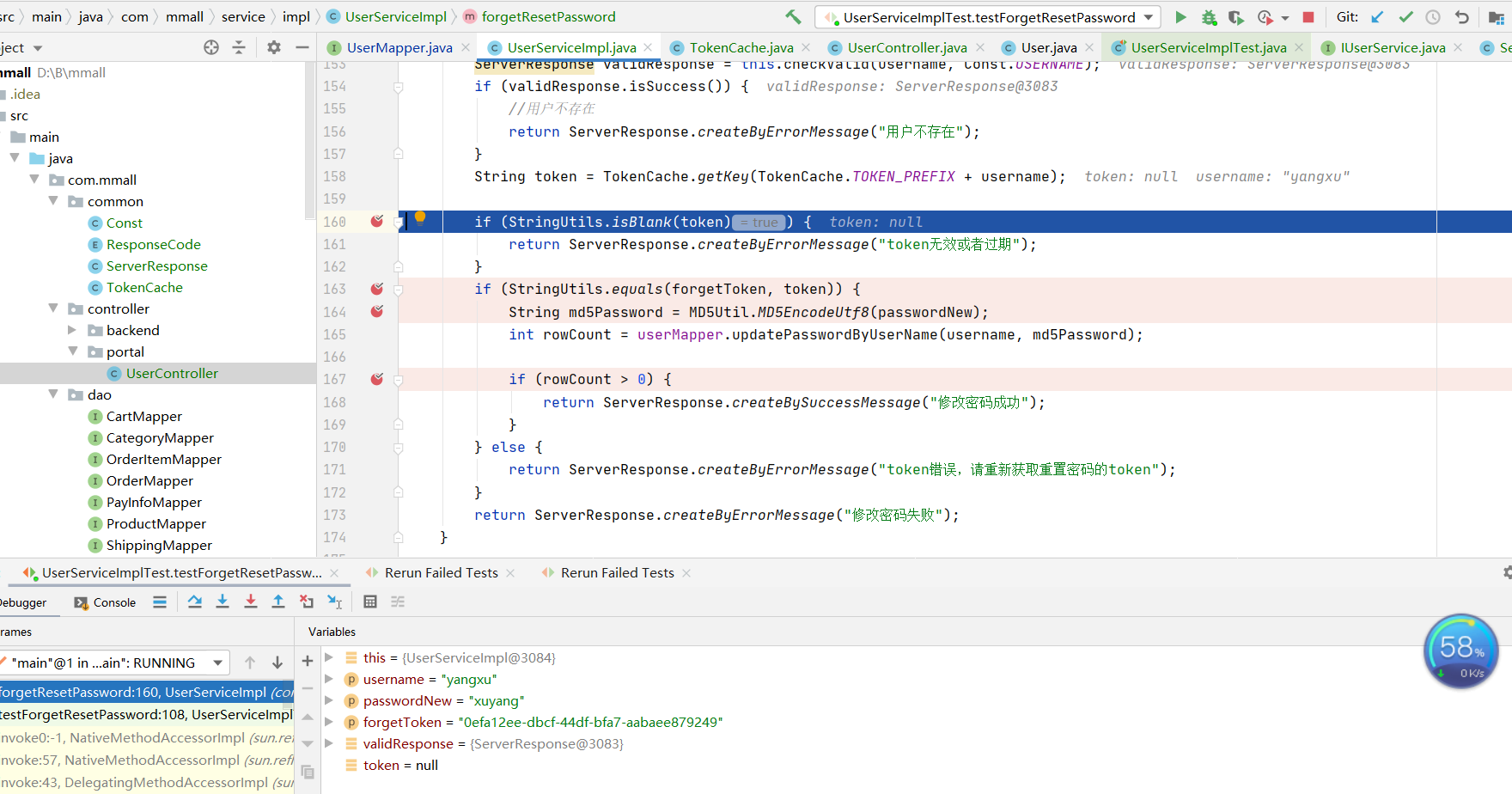Expand the backend package node
This screenshot has height=794, width=1512.
pos(72,330)
